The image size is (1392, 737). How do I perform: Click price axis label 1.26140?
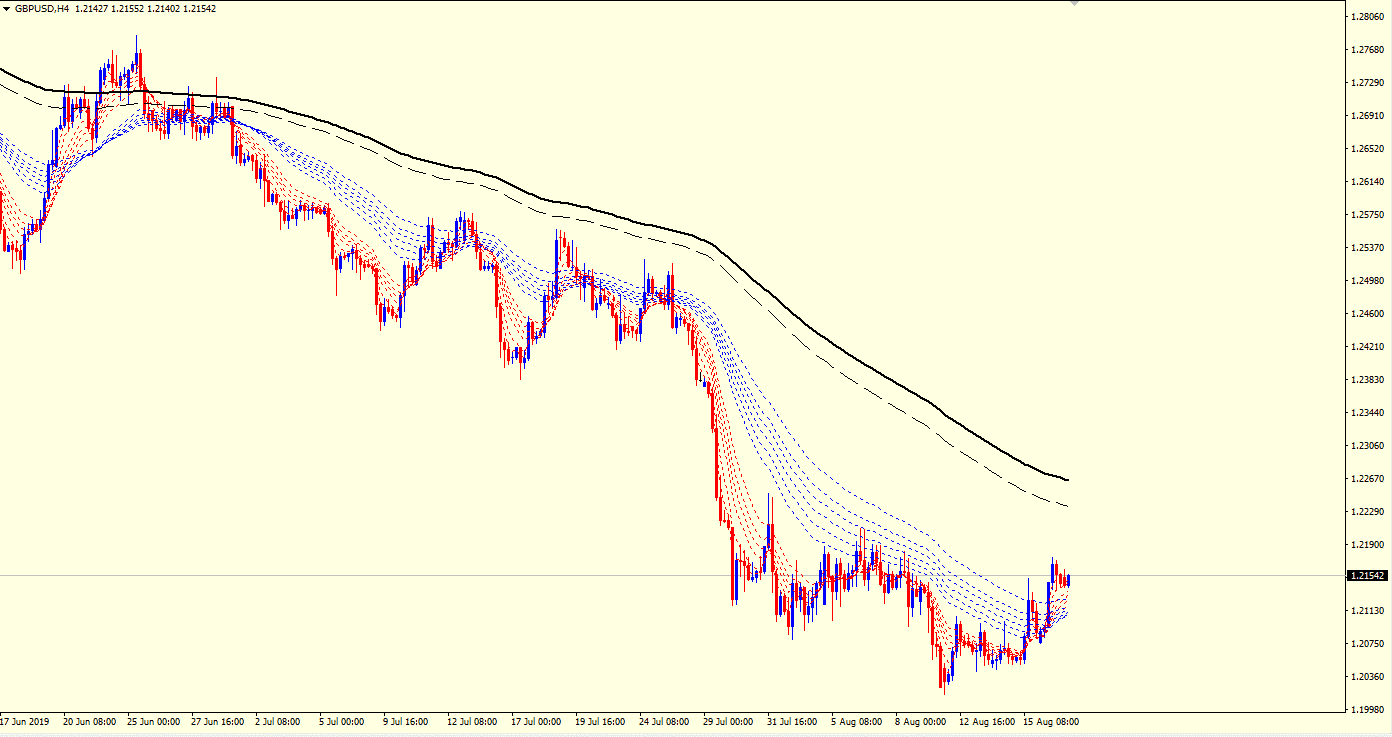coord(1366,182)
